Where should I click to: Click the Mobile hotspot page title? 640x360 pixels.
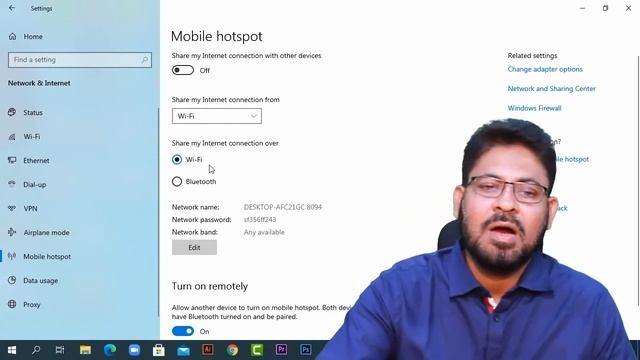(x=217, y=36)
